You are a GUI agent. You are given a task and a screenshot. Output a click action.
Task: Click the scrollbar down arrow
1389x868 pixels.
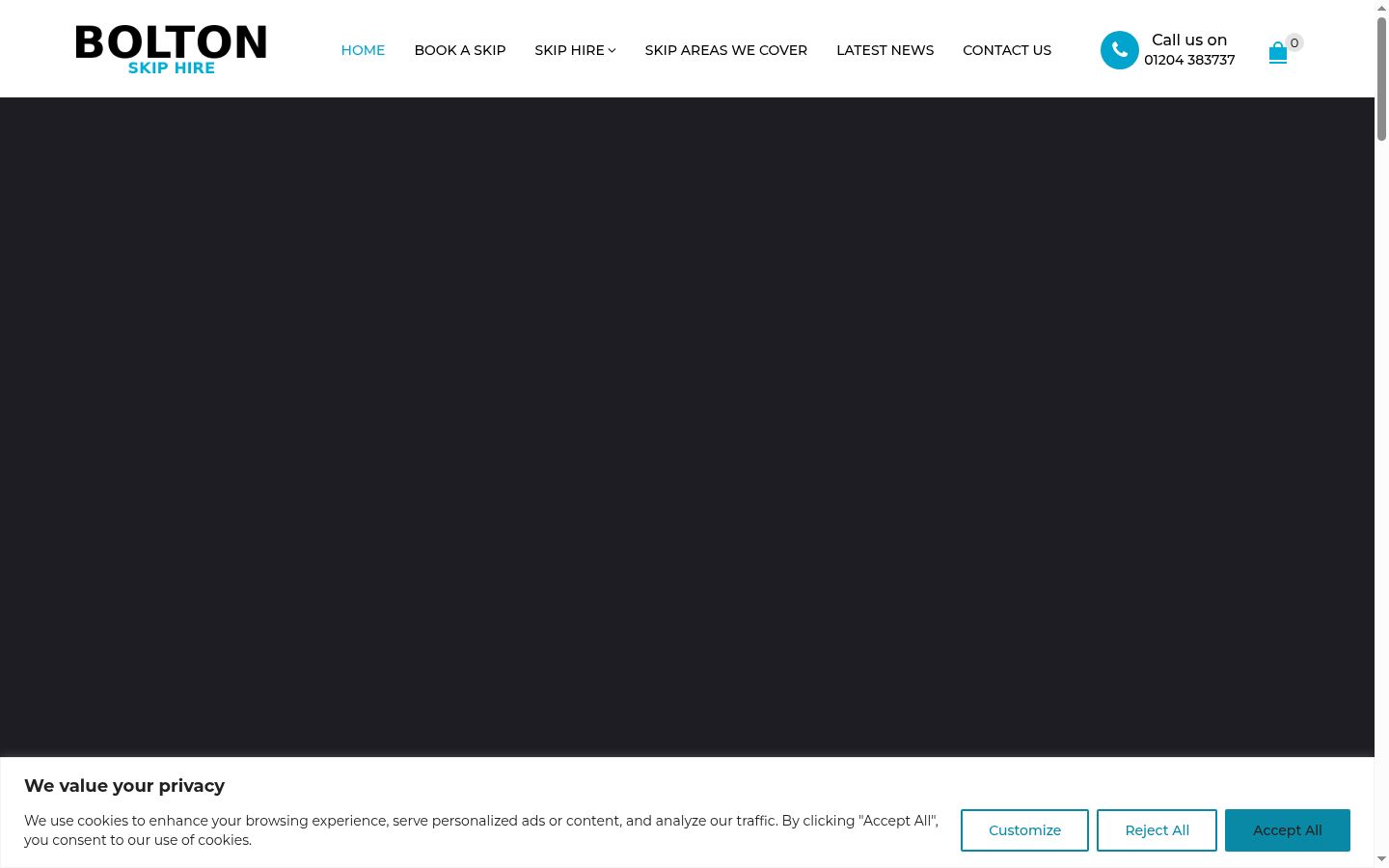click(1381, 859)
